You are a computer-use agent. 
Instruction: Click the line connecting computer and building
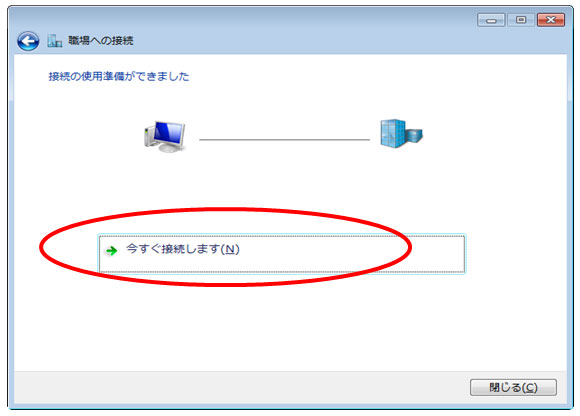[x=284, y=140]
